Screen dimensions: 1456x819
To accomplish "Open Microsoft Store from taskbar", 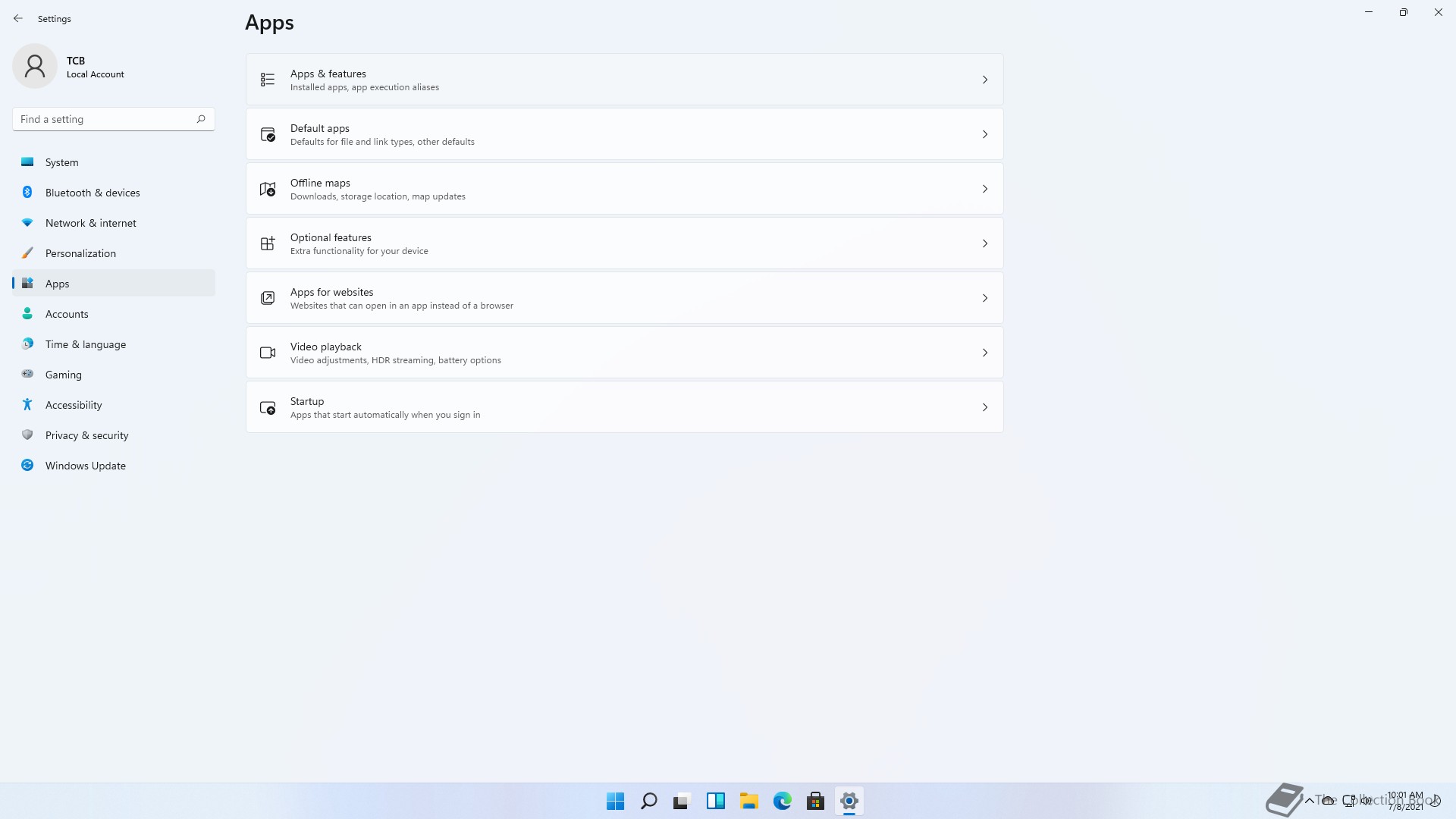I will pyautogui.click(x=815, y=801).
